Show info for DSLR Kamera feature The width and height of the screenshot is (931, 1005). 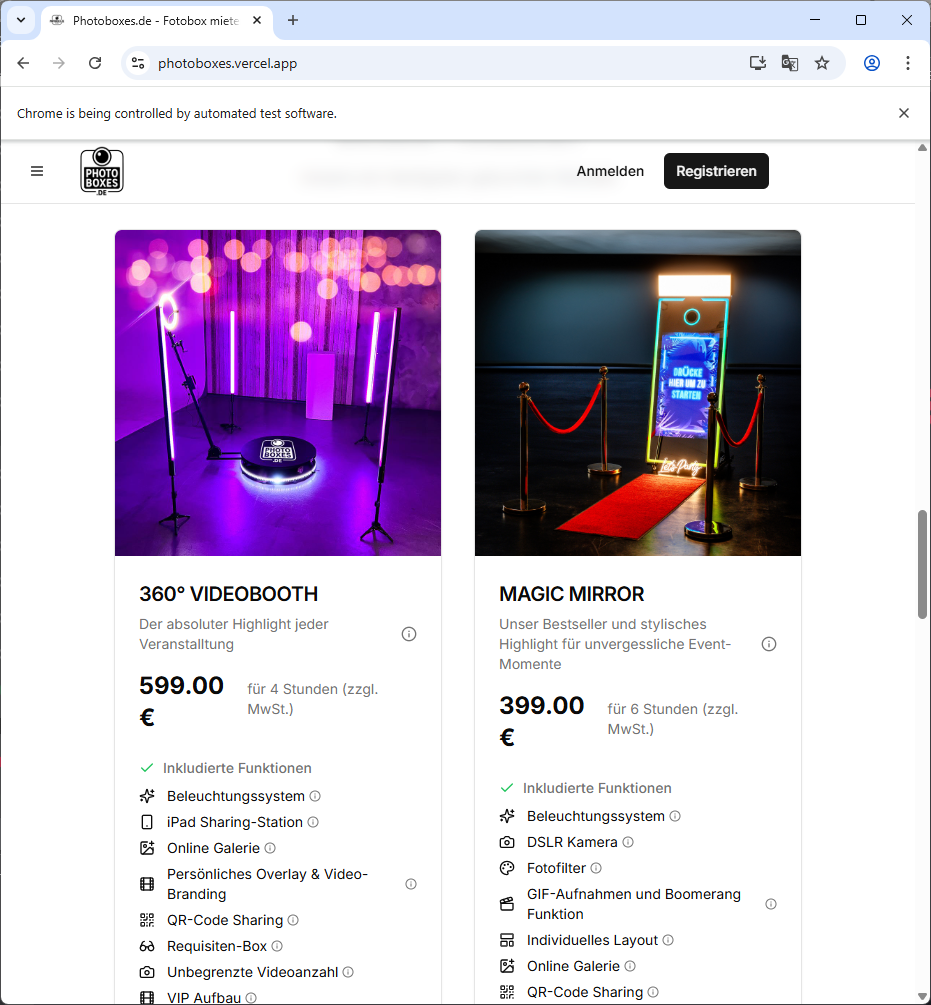[628, 842]
